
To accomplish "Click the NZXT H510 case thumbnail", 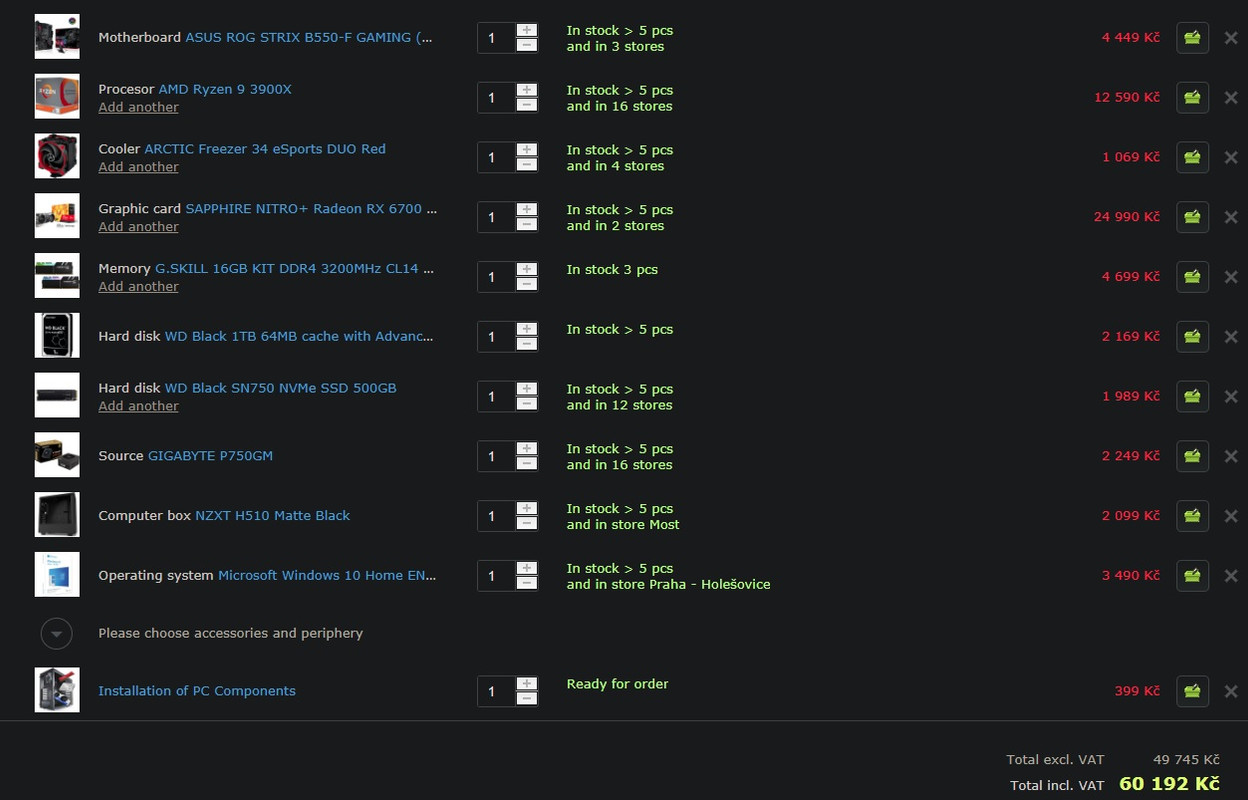I will tap(57, 515).
